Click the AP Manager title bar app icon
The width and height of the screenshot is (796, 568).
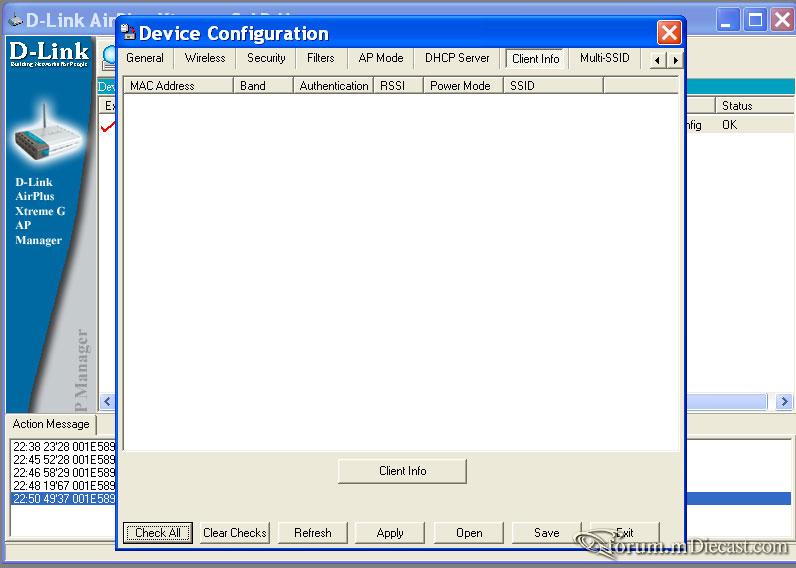point(15,20)
